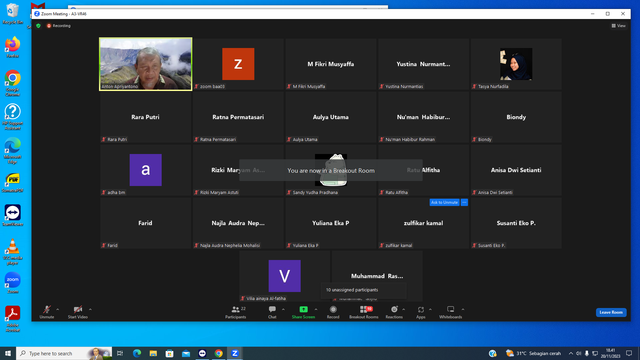
Task: Select the adha bm avatar tile
Action: pyautogui.click(x=146, y=170)
